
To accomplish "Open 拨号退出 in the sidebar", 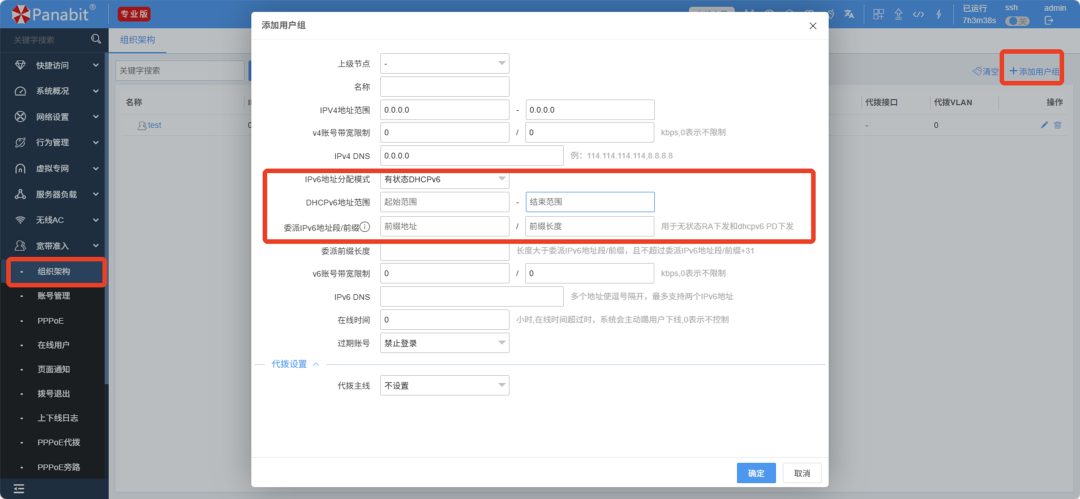I will 54,394.
